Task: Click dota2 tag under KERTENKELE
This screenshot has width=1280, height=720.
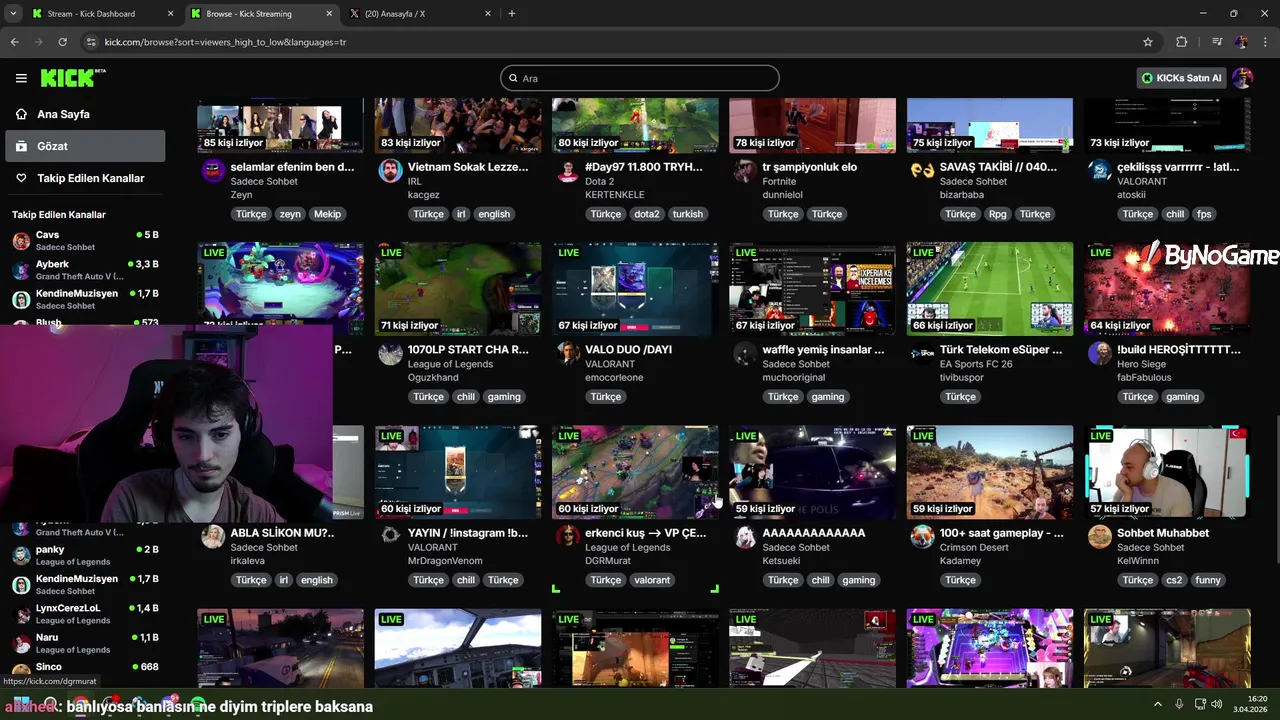Action: (646, 214)
